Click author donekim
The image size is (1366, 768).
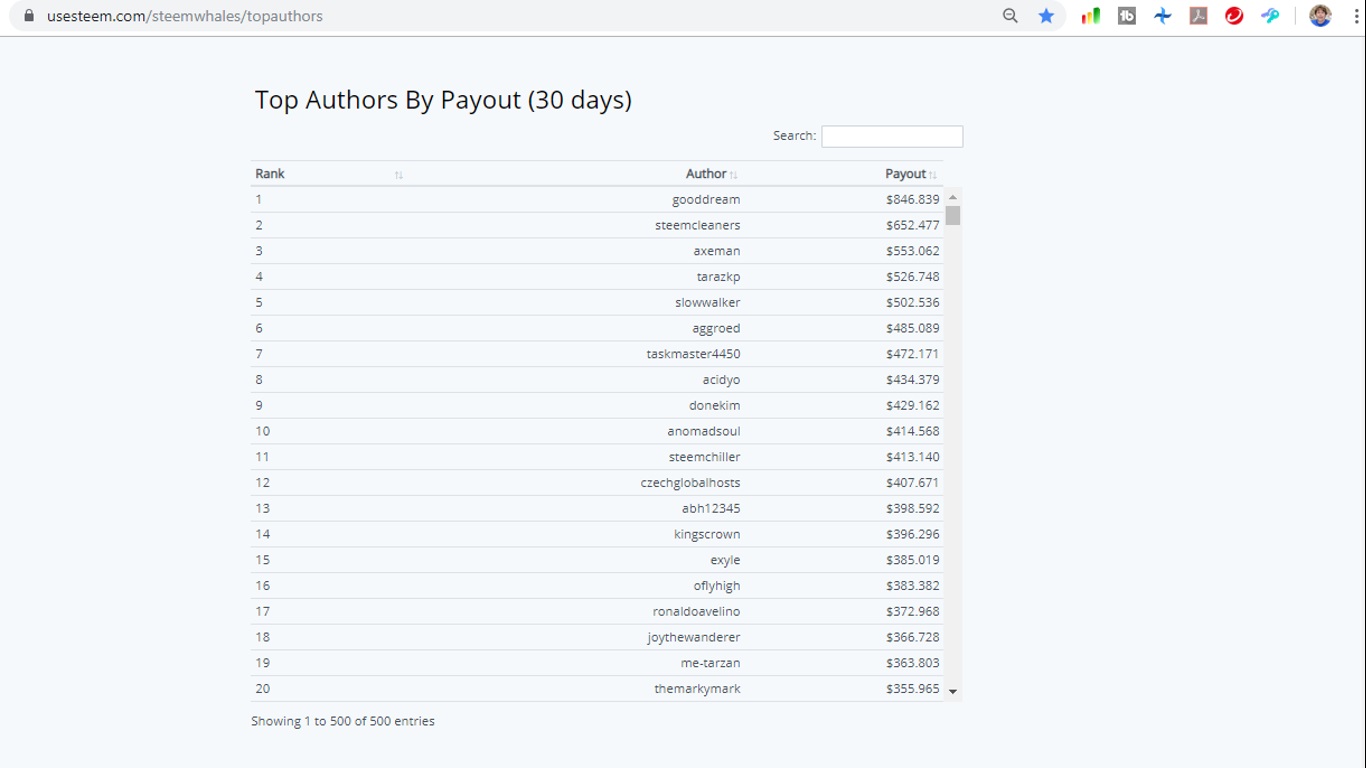(715, 405)
